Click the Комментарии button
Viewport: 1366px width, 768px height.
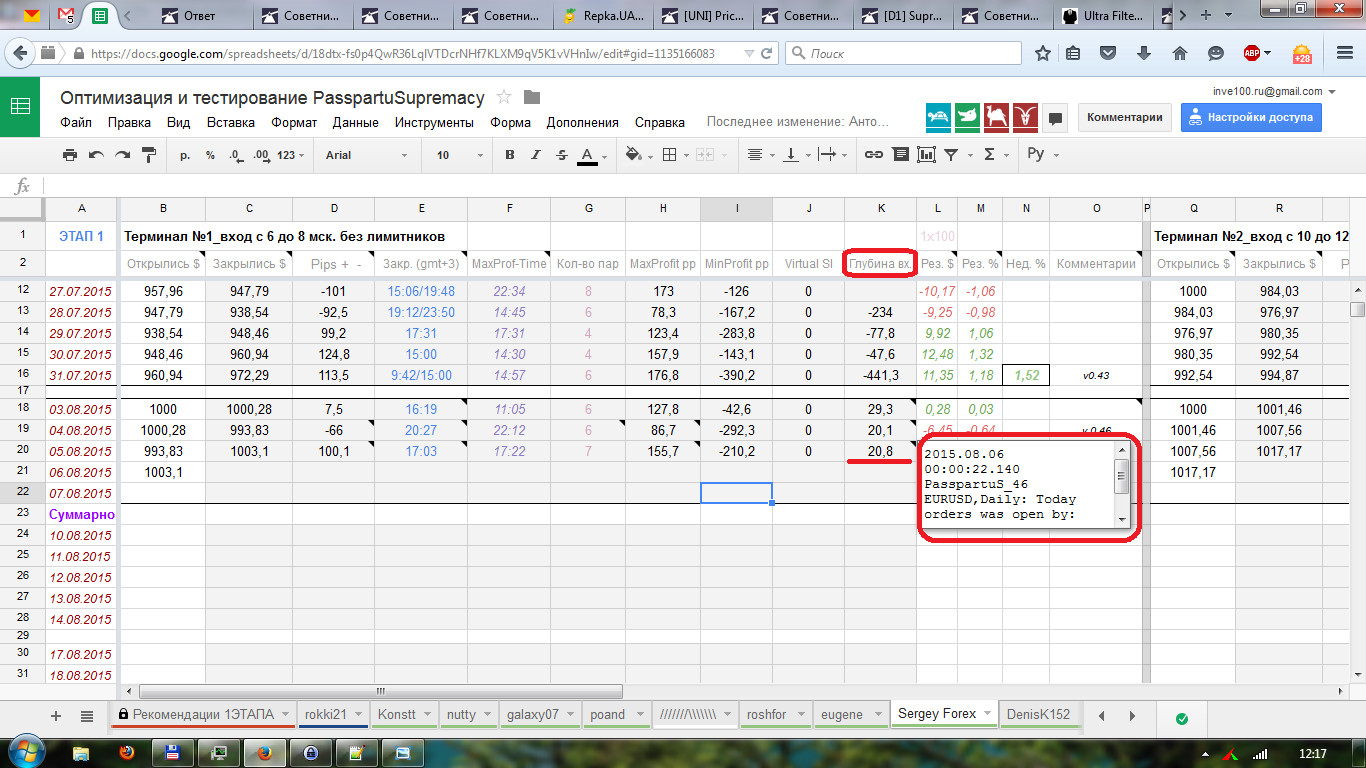pyautogui.click(x=1125, y=117)
